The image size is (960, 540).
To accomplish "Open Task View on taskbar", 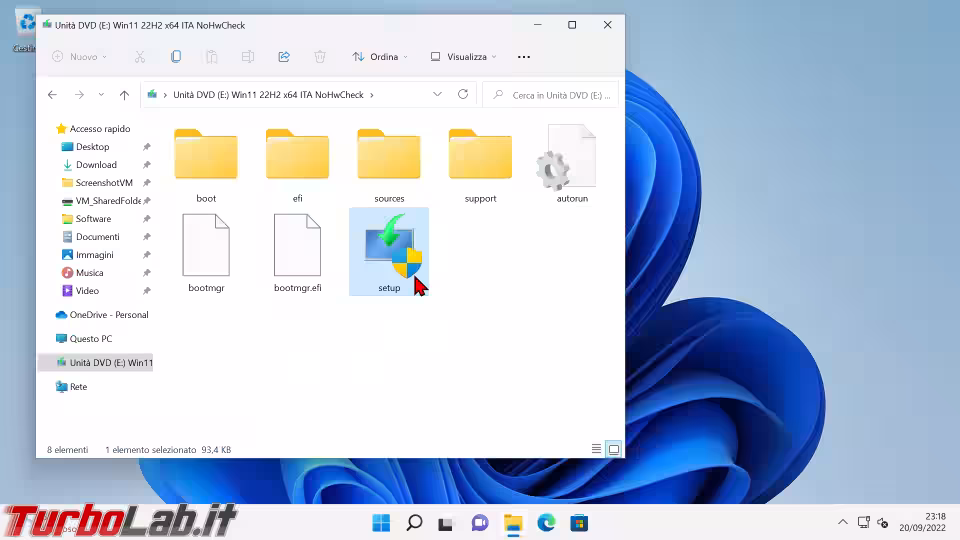I will [x=445, y=523].
